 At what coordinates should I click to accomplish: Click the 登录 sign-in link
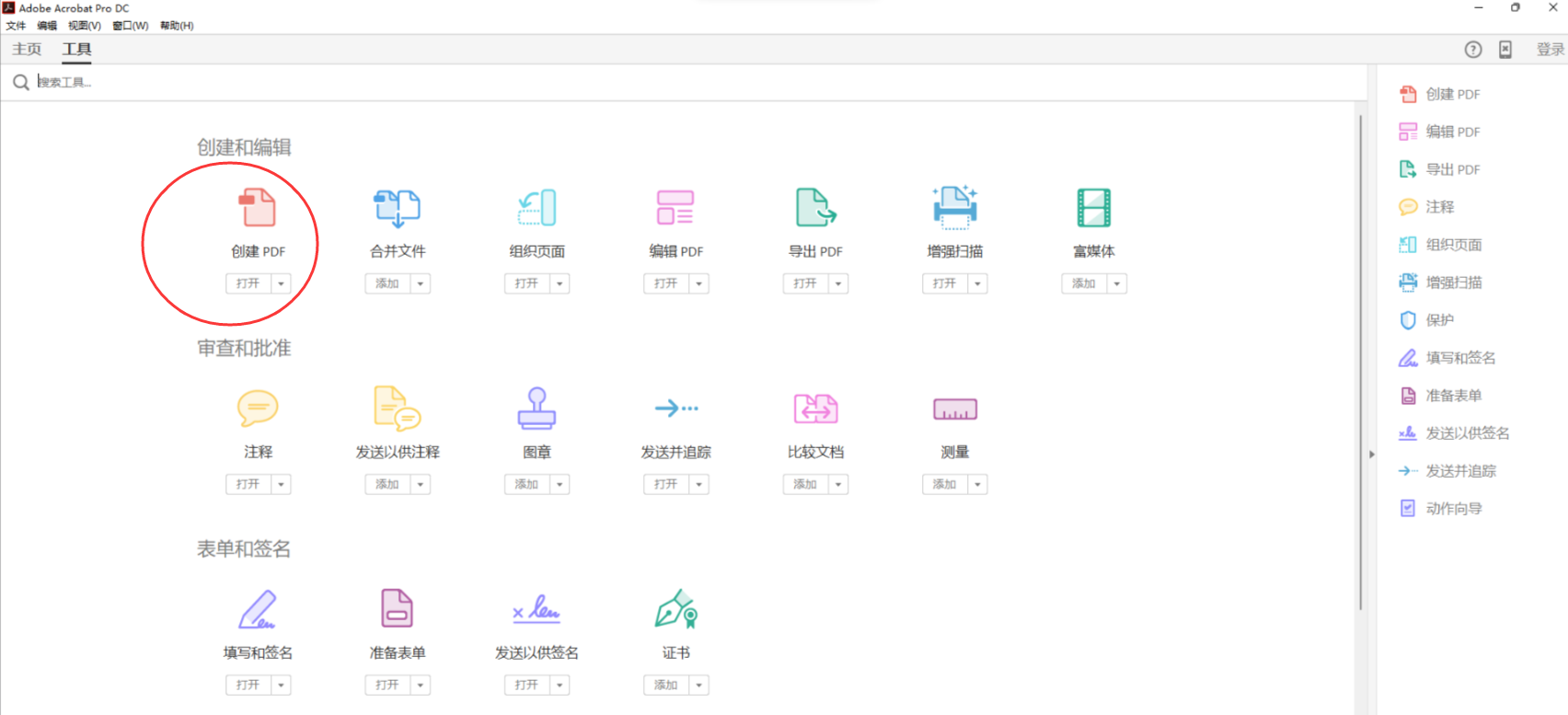coord(1551,50)
